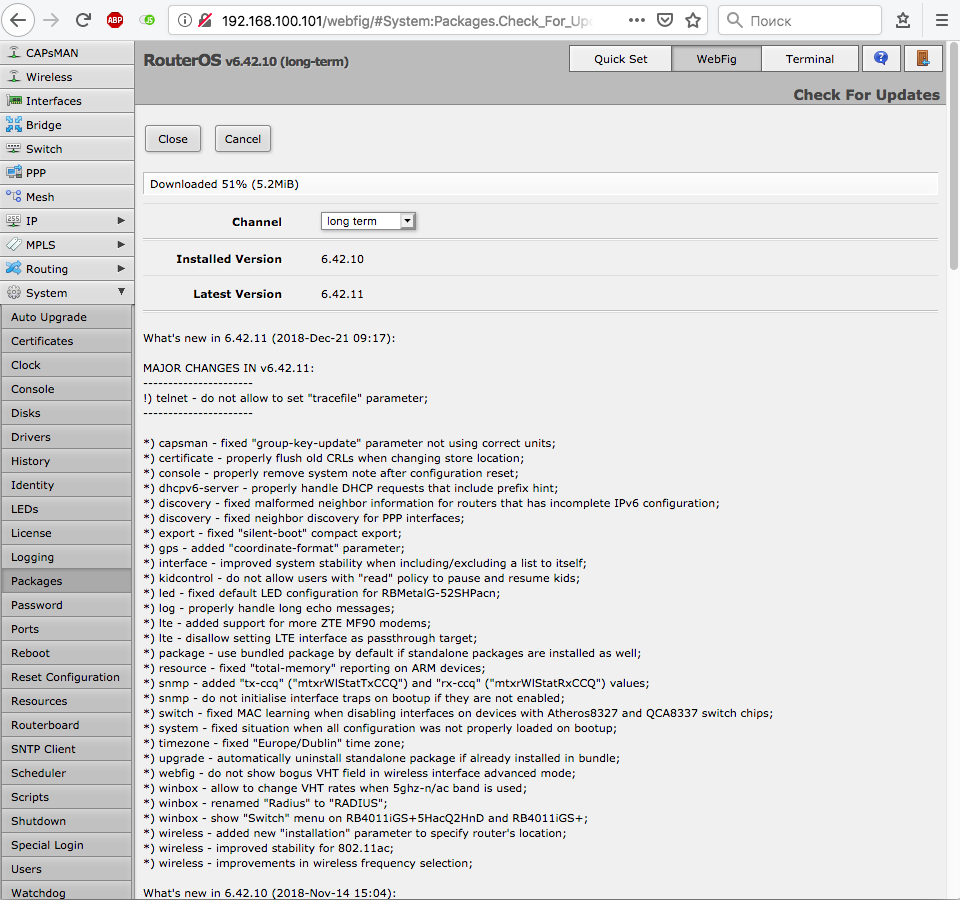Open the Terminal tab

pos(809,59)
